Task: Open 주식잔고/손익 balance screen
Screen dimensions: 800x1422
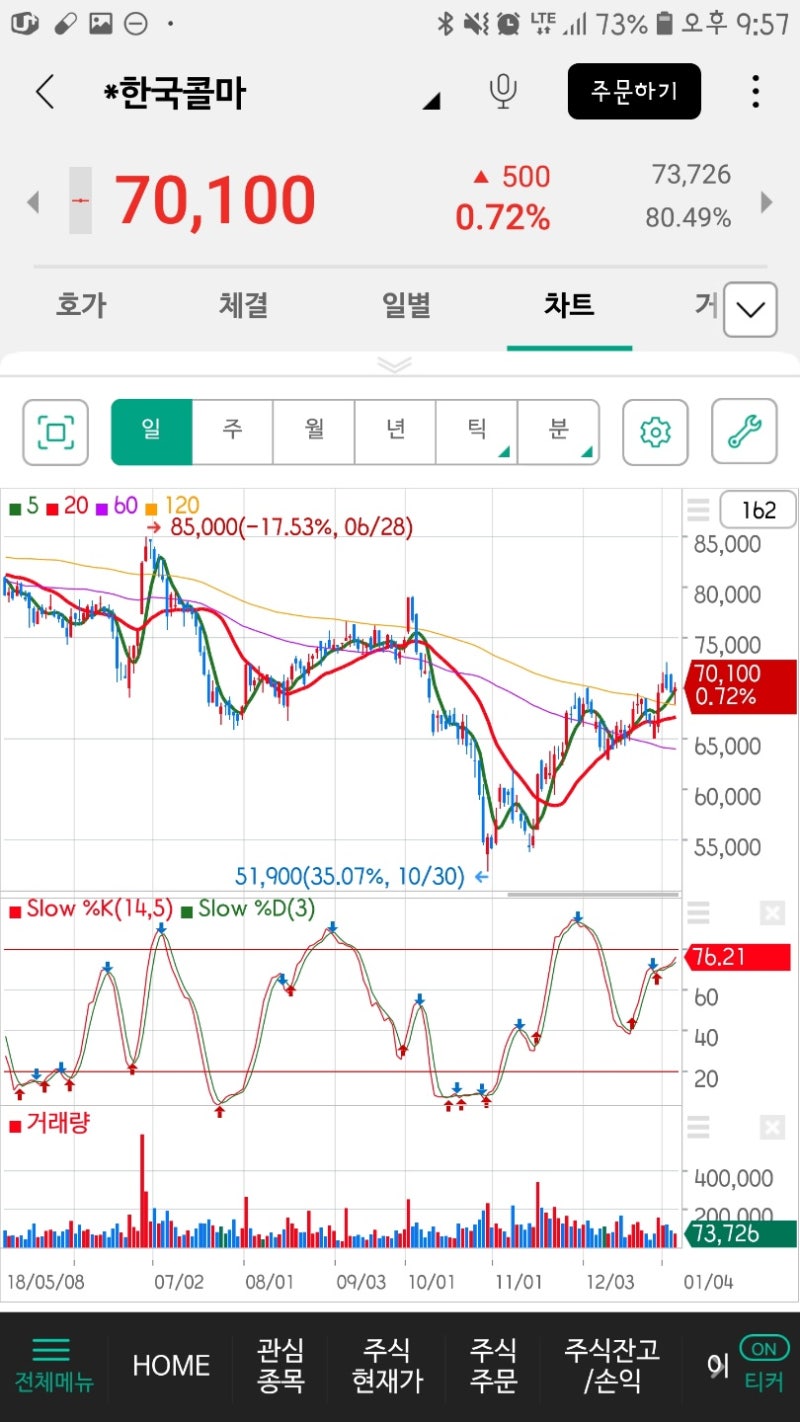Action: click(x=612, y=1366)
